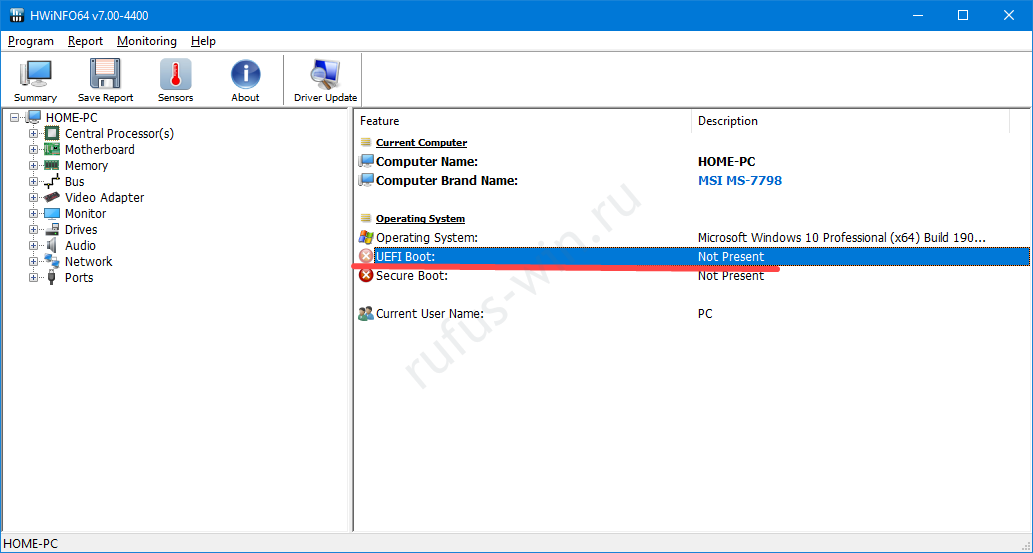The image size is (1033, 553).
Task: Click the Bus node icon
Action: click(51, 181)
